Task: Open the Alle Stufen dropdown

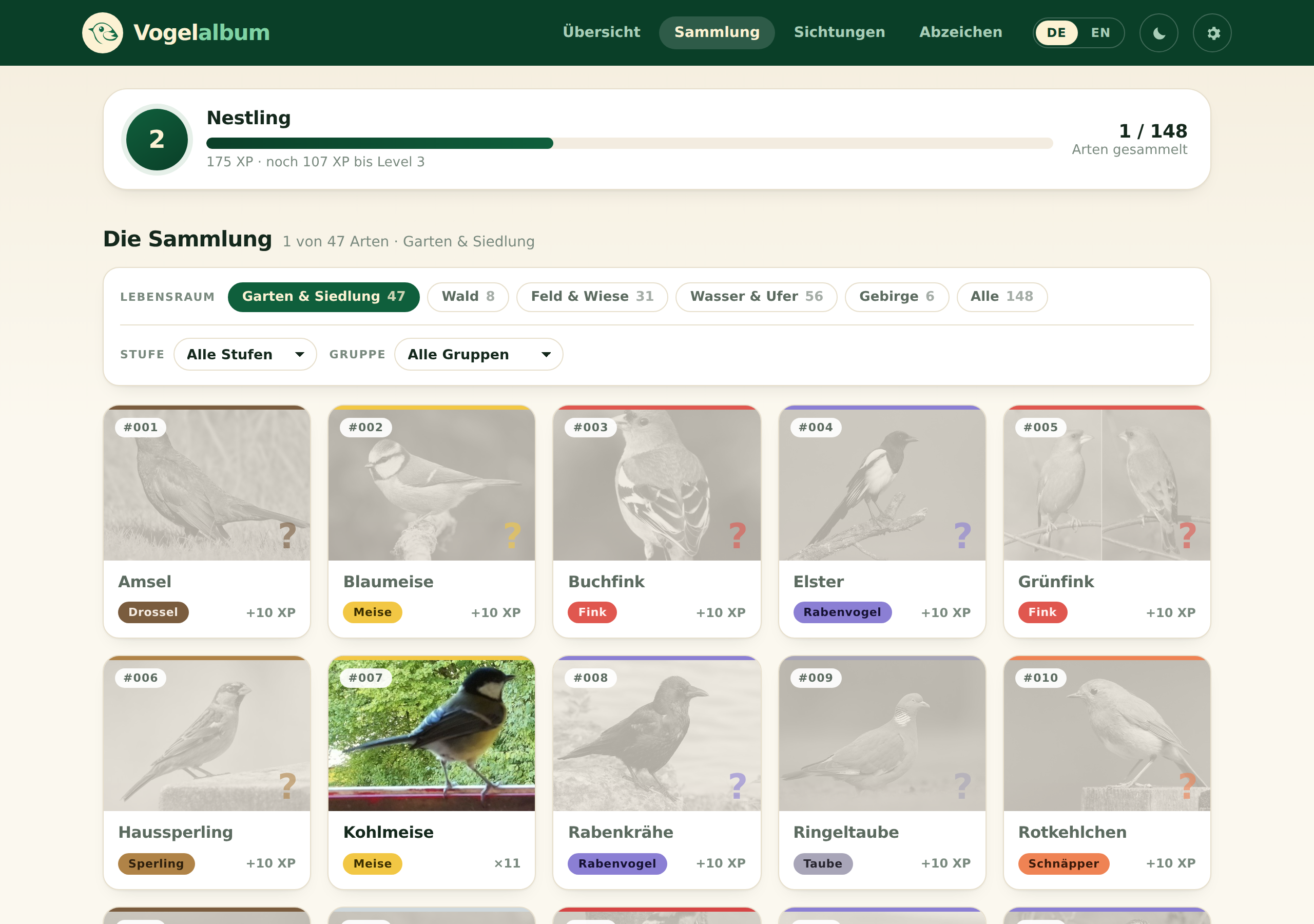Action: click(245, 354)
